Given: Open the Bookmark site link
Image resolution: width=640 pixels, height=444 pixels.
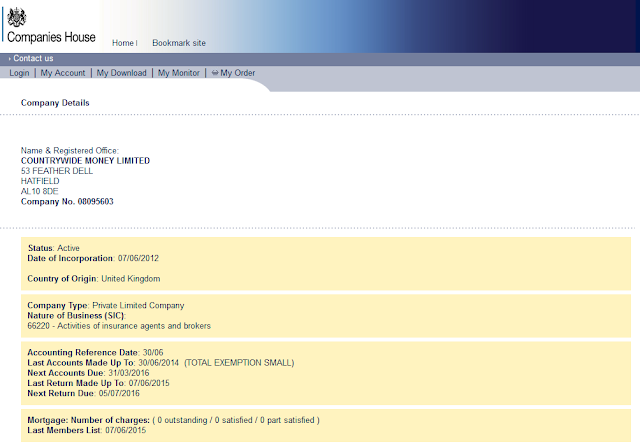Looking at the screenshot, I should click(x=179, y=43).
